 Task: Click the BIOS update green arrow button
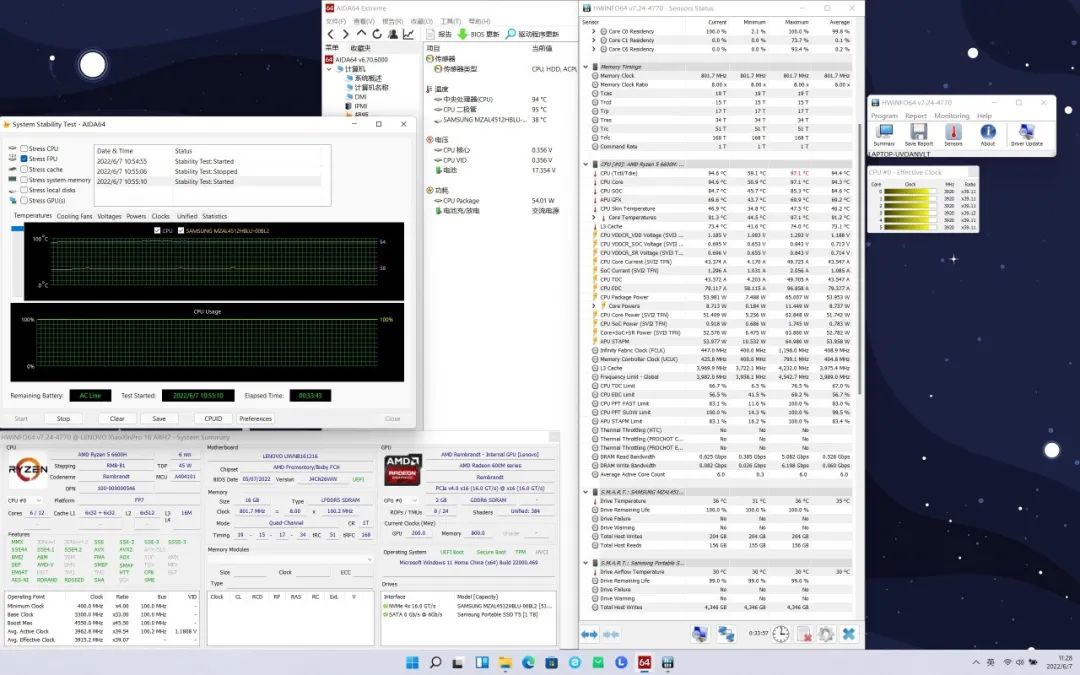pyautogui.click(x=478, y=34)
